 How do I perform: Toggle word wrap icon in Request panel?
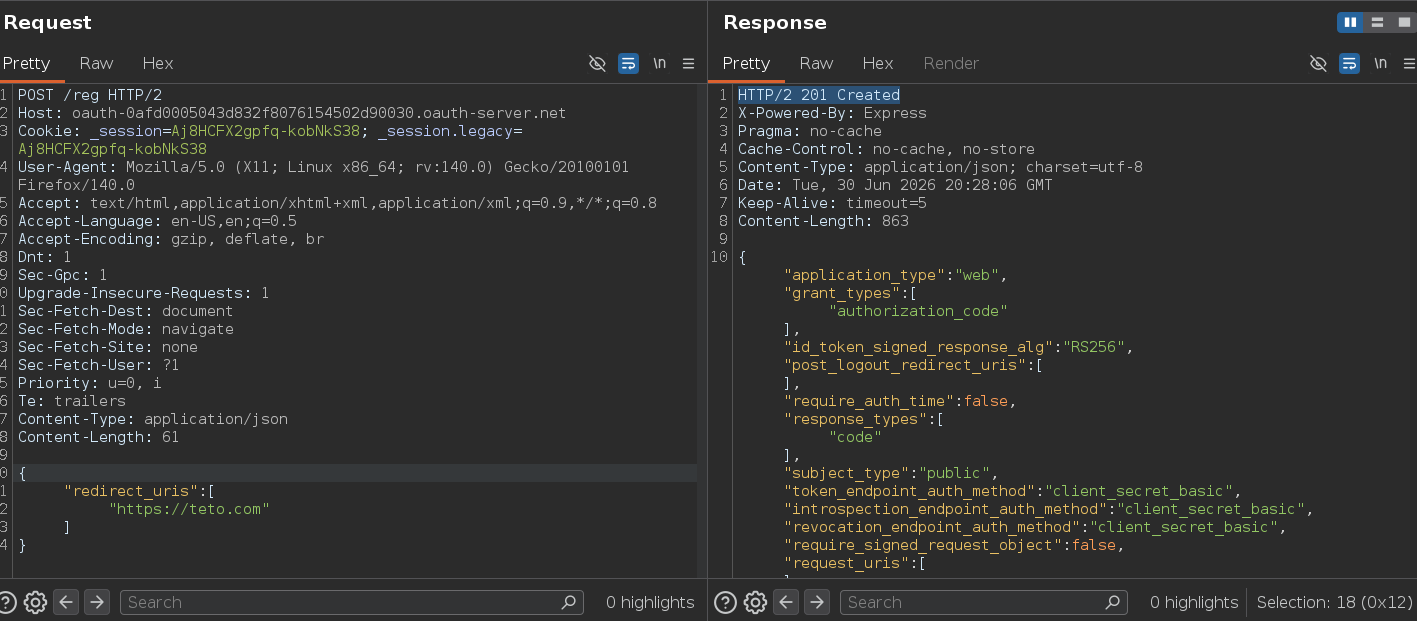(x=628, y=63)
